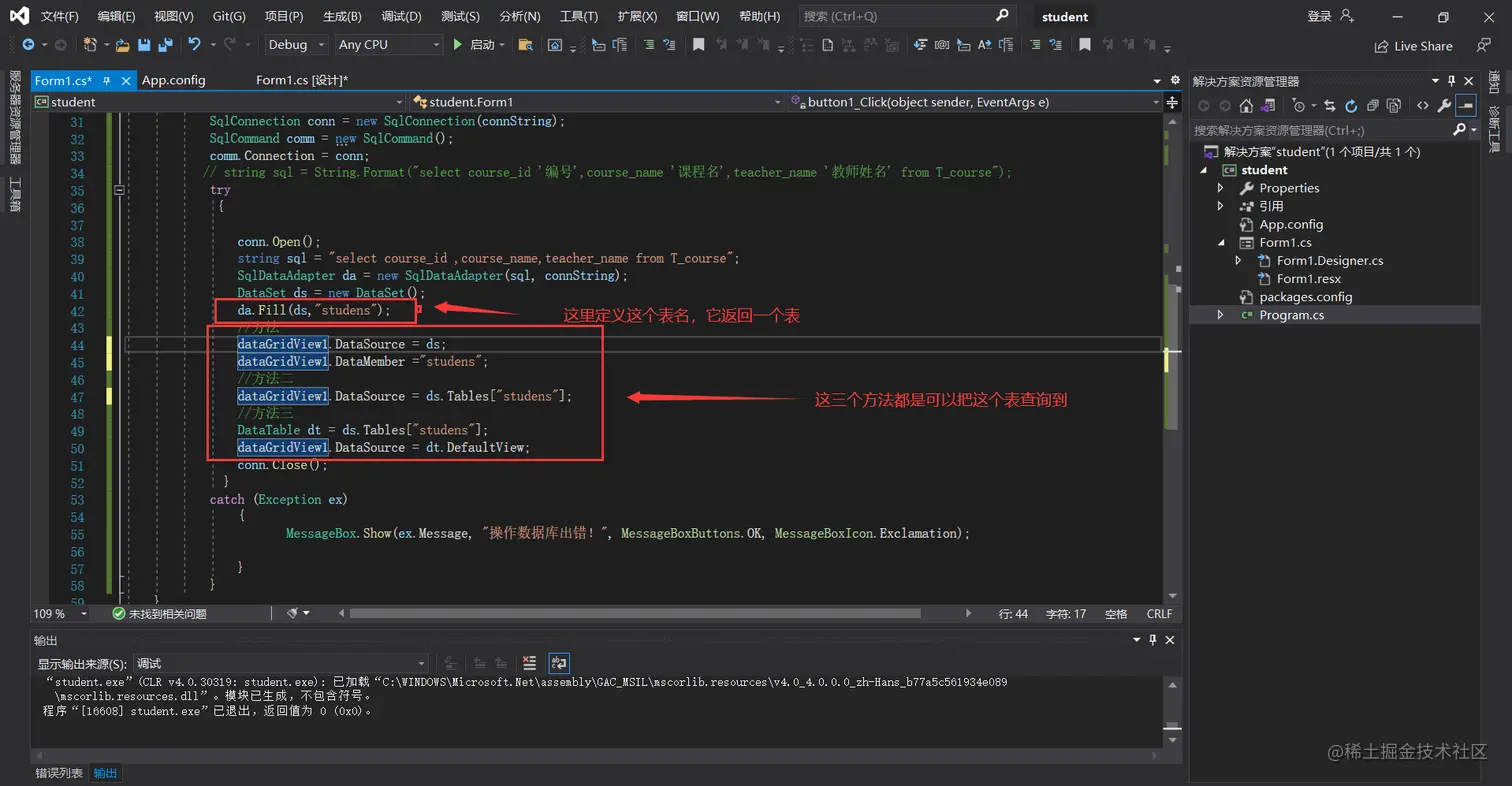Click the Properties wrench icon in Solution Explorer toolbar

1443,106
